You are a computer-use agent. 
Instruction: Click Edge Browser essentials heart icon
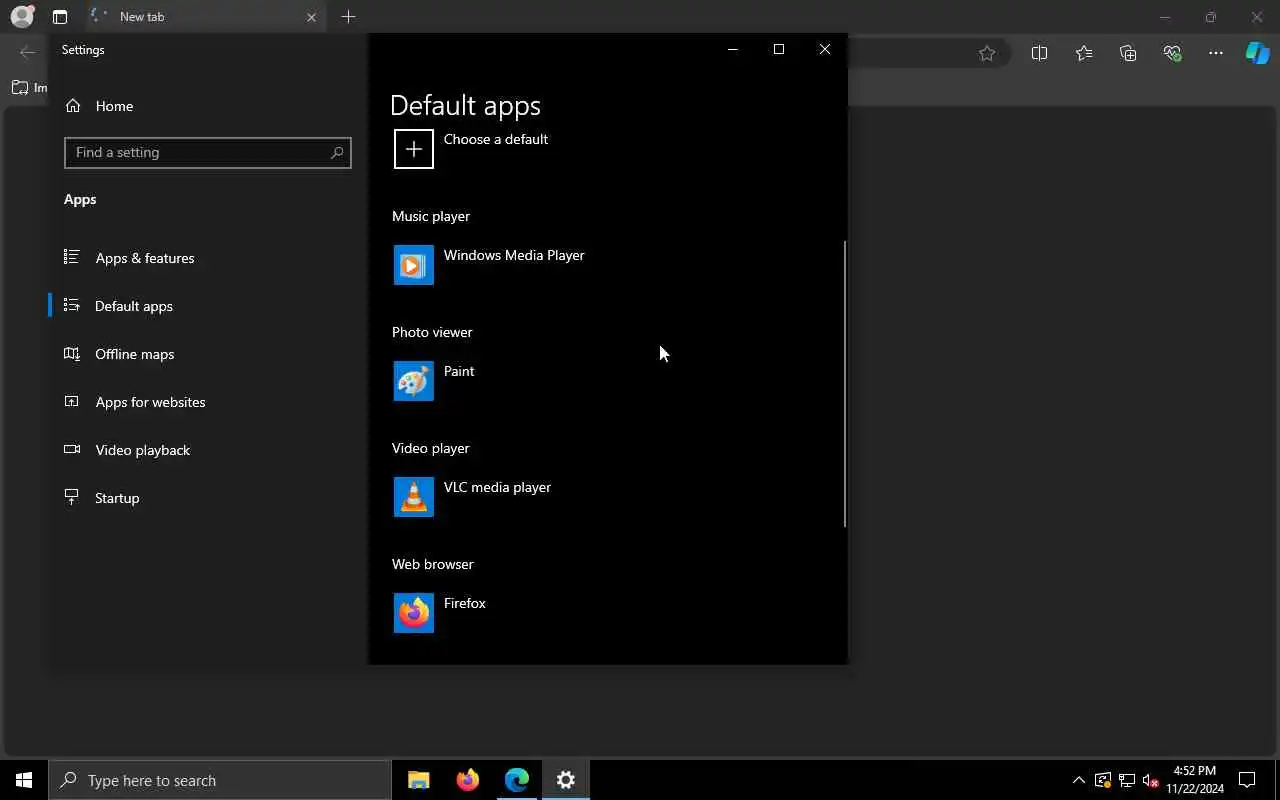point(1172,53)
